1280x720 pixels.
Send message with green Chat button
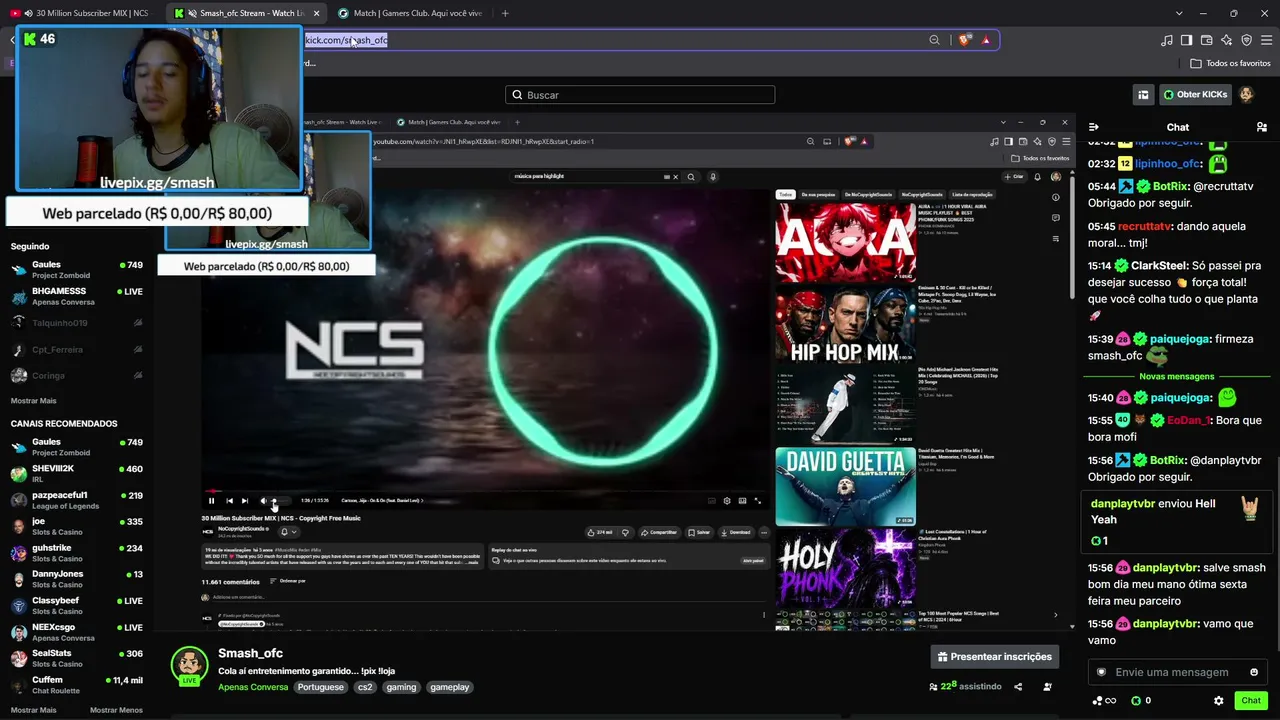[1251, 701]
